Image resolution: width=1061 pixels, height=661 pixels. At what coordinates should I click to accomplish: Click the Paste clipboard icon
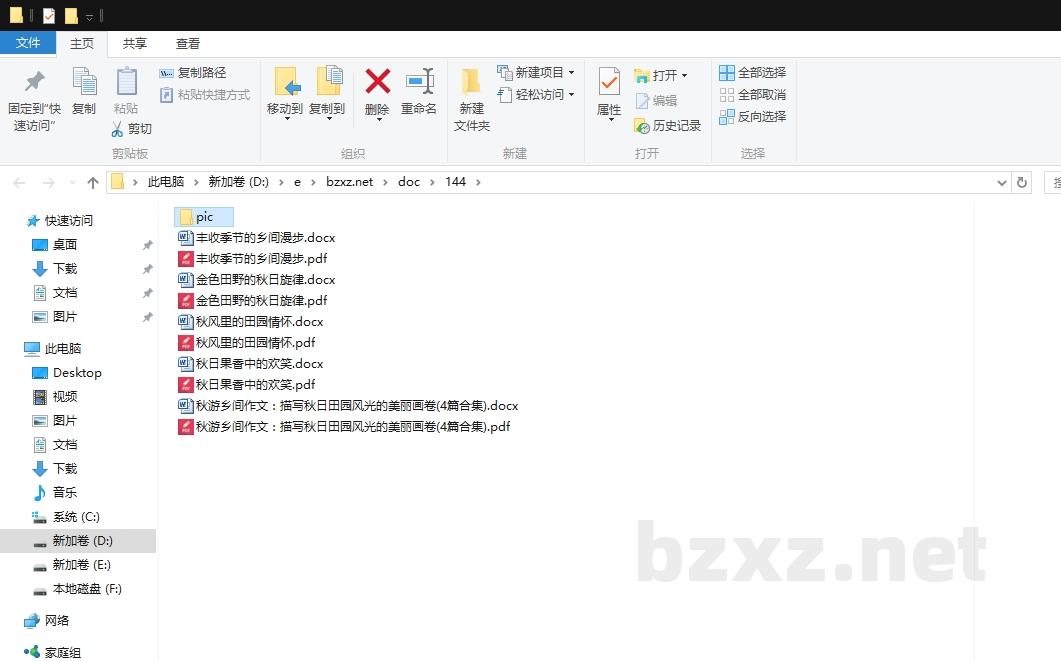coord(126,82)
